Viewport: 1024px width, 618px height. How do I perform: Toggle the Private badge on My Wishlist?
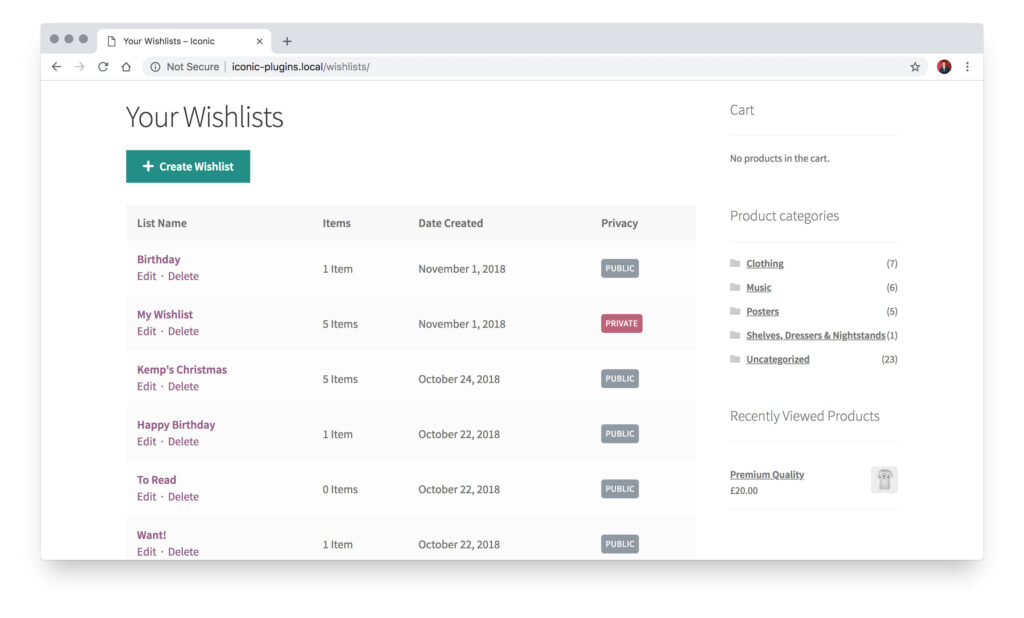click(x=621, y=323)
